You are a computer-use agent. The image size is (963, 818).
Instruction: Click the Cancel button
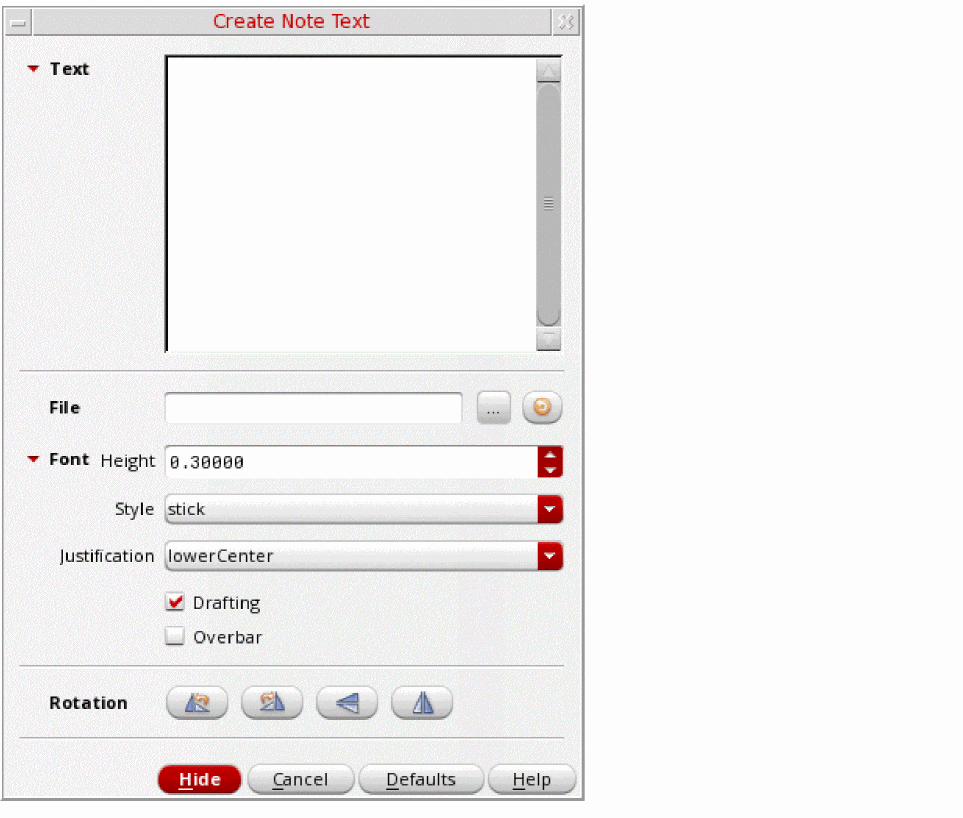(x=300, y=779)
